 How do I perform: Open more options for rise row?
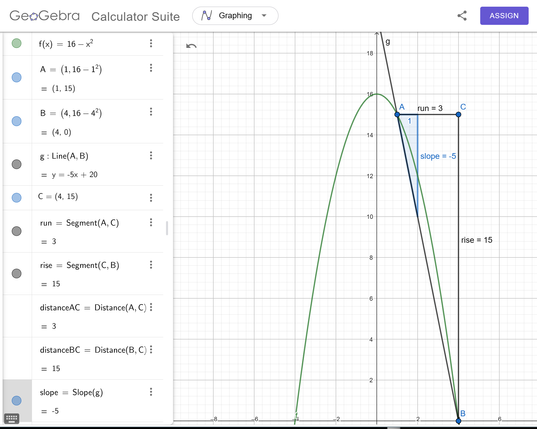click(x=151, y=265)
